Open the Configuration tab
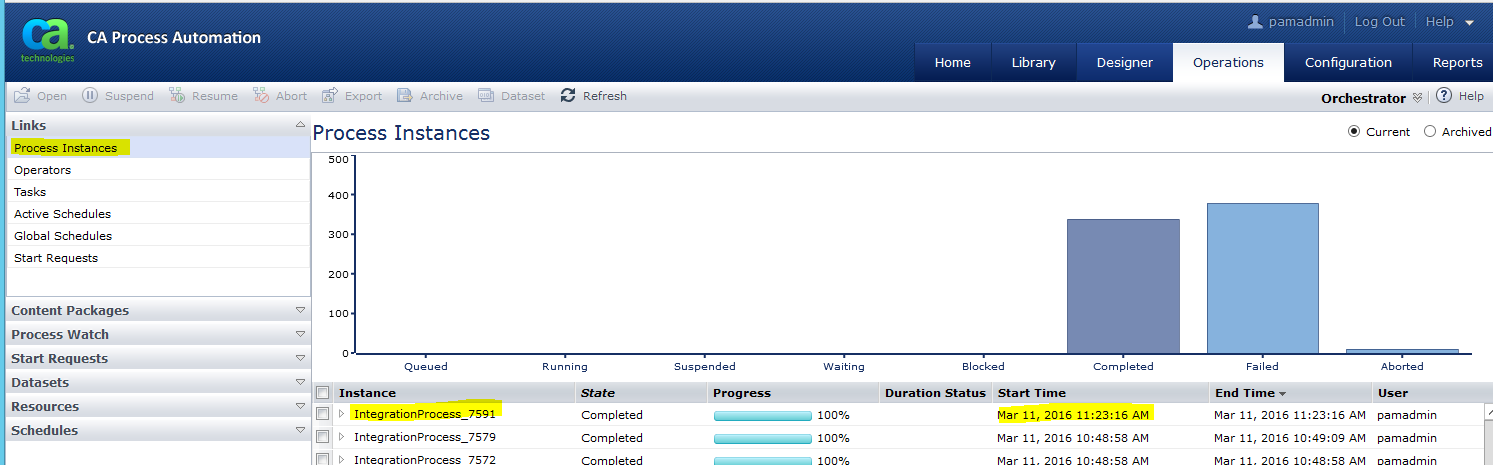Viewport: 1493px width, 465px height. tap(1347, 62)
